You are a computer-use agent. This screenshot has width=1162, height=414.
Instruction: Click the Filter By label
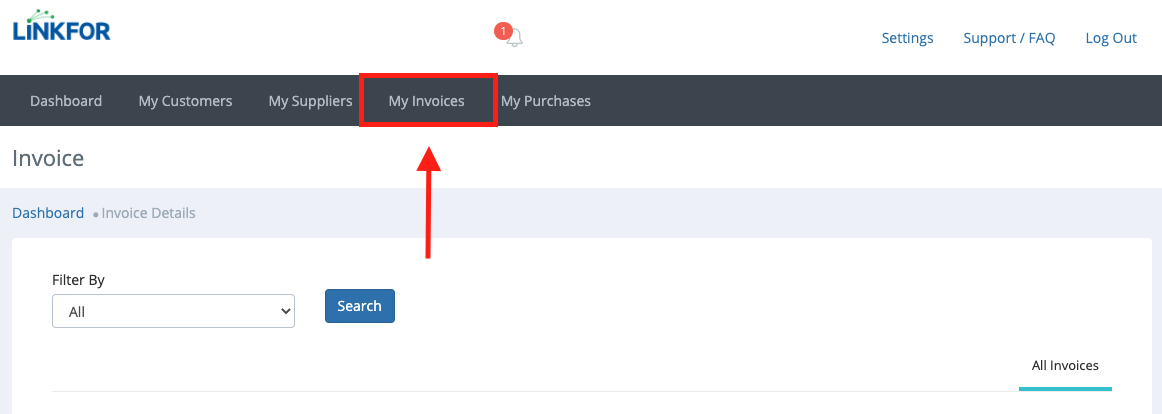(x=79, y=280)
